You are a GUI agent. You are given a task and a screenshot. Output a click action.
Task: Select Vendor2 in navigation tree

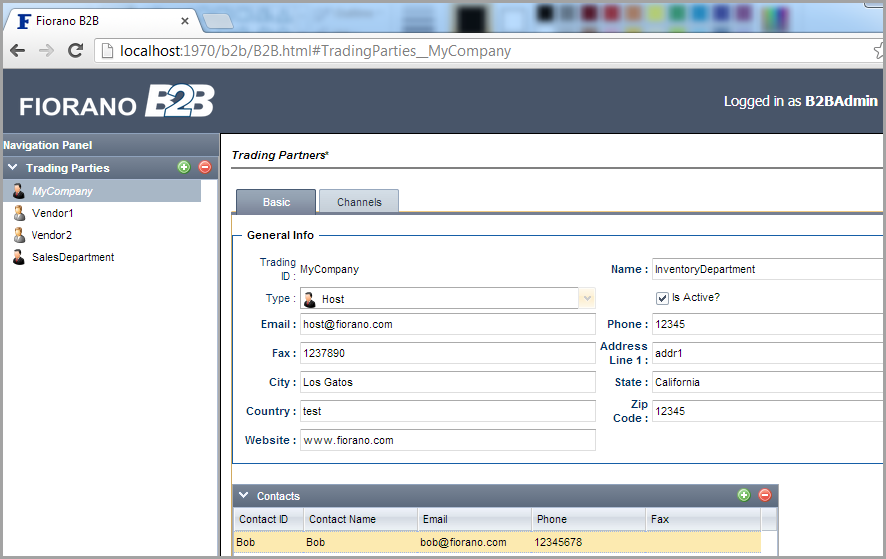point(51,235)
